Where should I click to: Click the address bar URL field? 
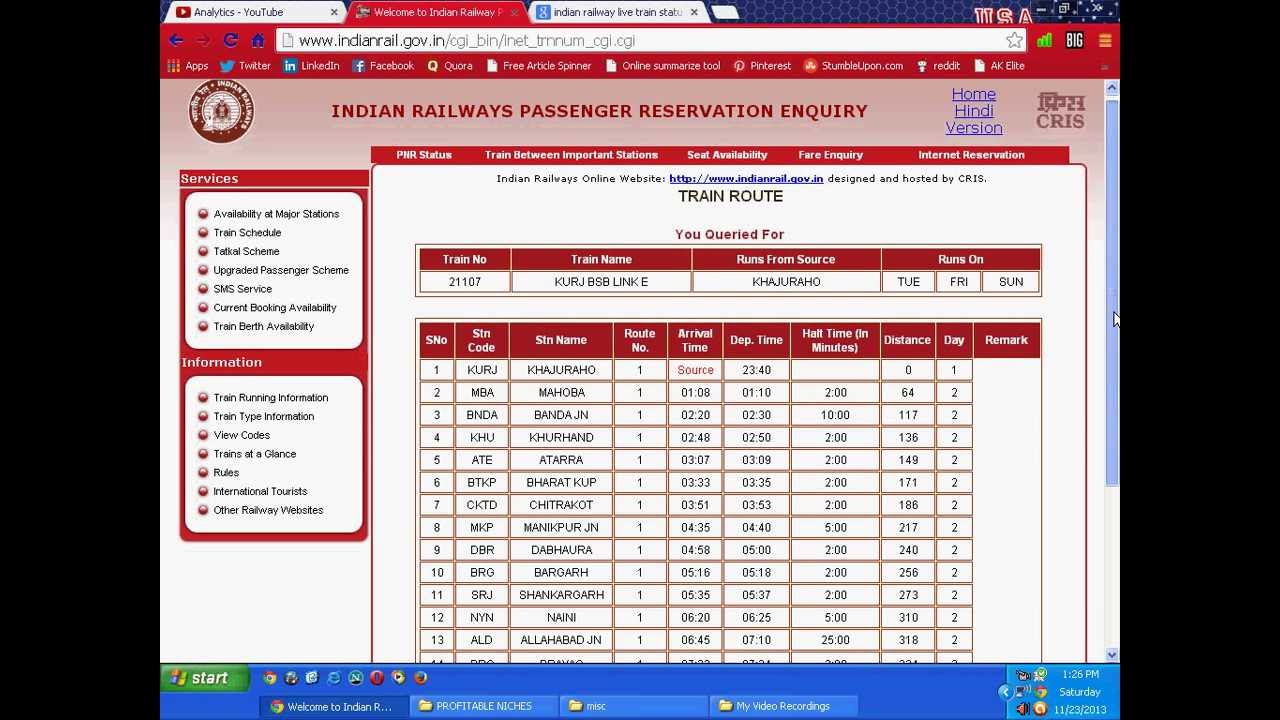[640, 41]
